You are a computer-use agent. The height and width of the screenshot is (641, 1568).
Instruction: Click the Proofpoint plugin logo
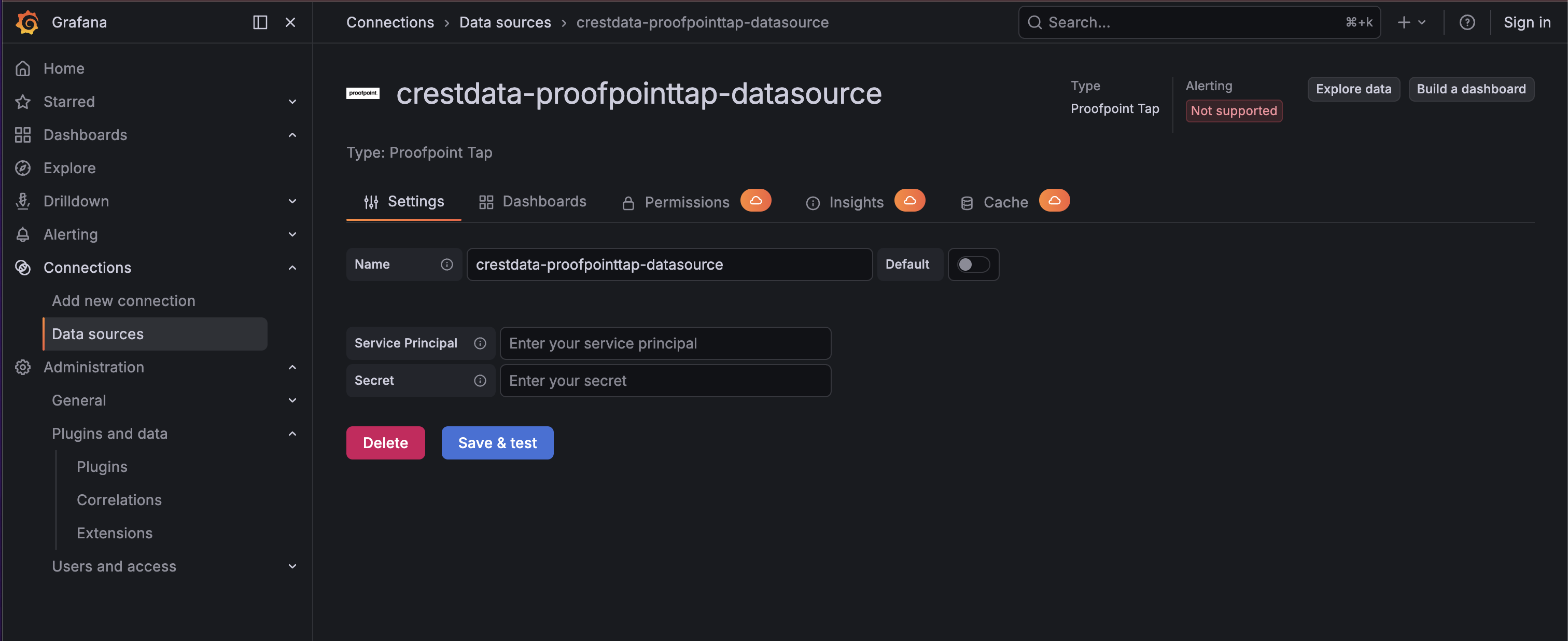[x=363, y=93]
